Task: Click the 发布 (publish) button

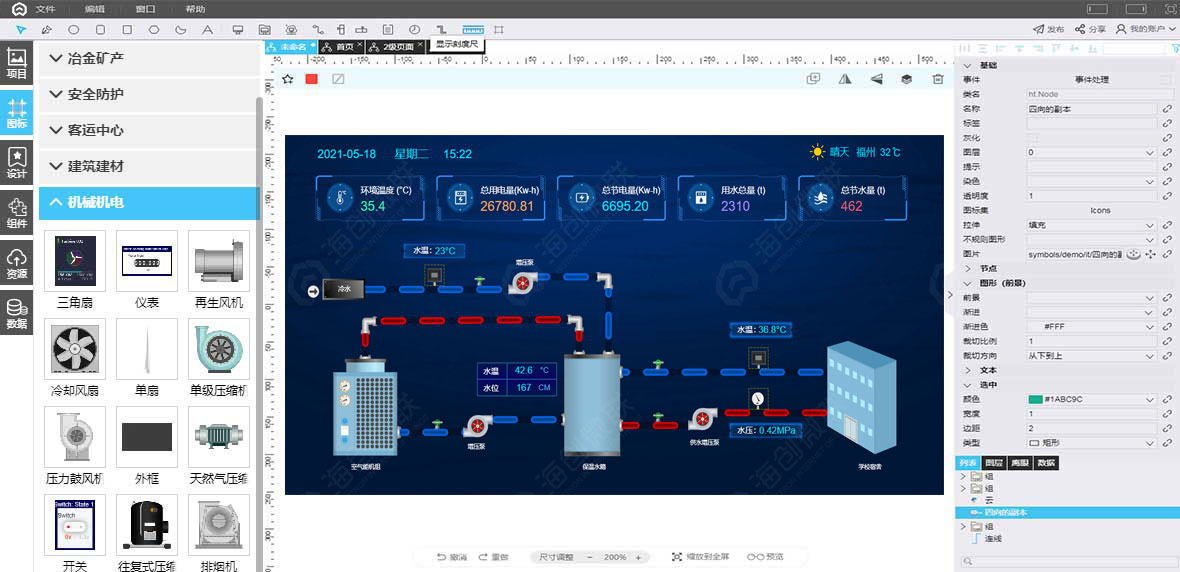Action: [1048, 29]
